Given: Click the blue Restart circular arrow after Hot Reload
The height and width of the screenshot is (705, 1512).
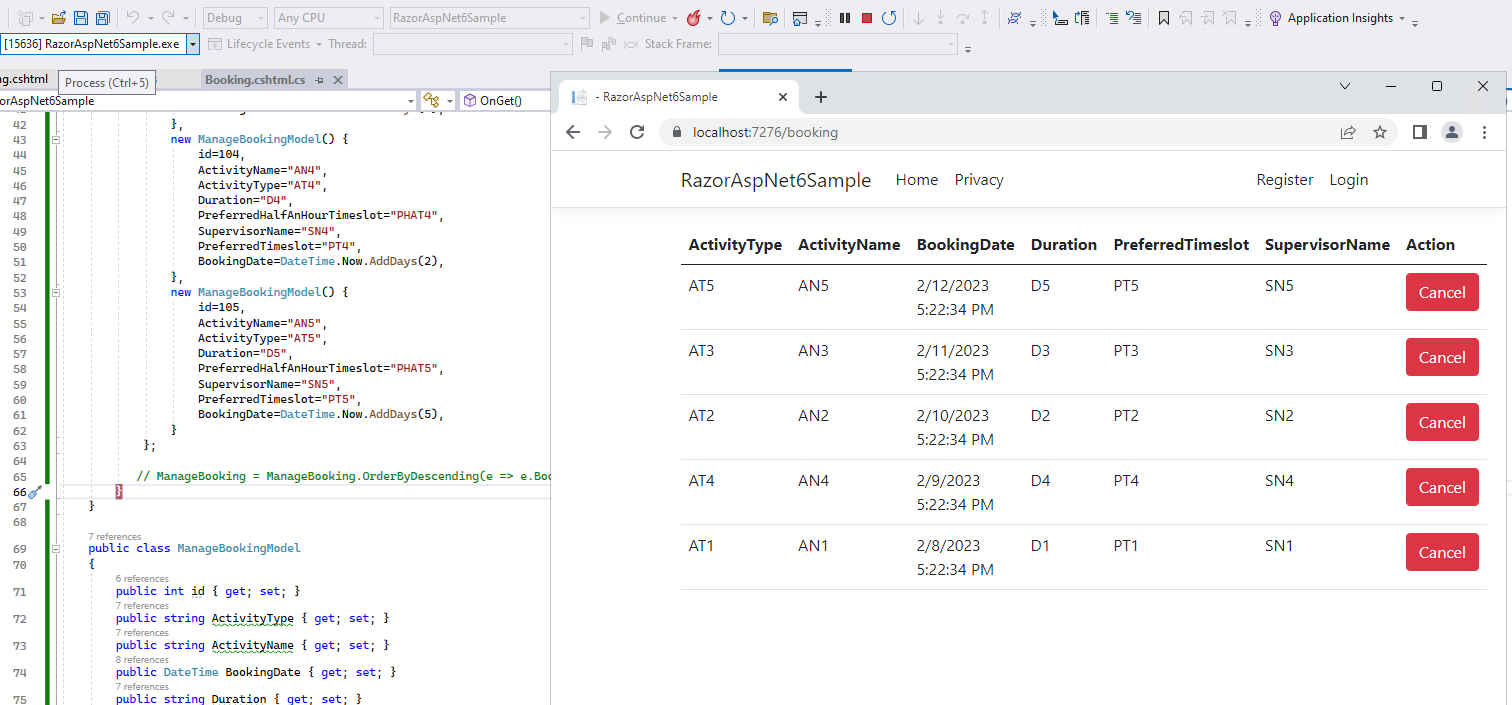Looking at the screenshot, I should click(728, 18).
